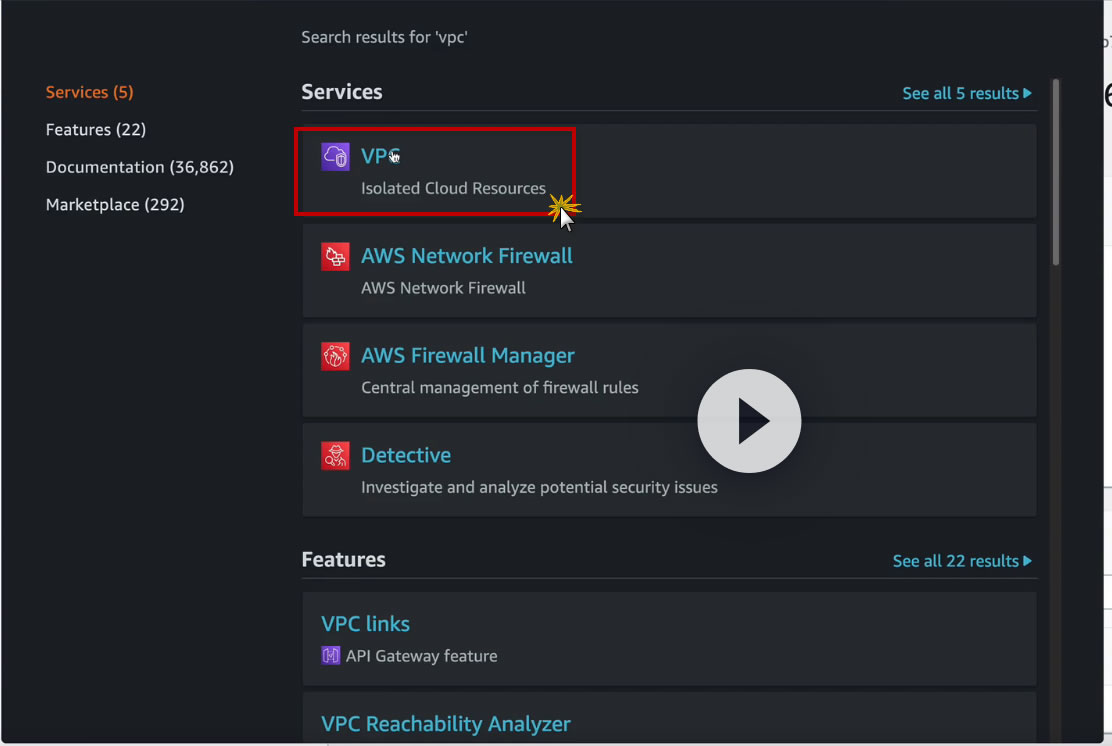The width and height of the screenshot is (1112, 746).
Task: Open AWS Network Firewall service
Action: [x=466, y=256]
